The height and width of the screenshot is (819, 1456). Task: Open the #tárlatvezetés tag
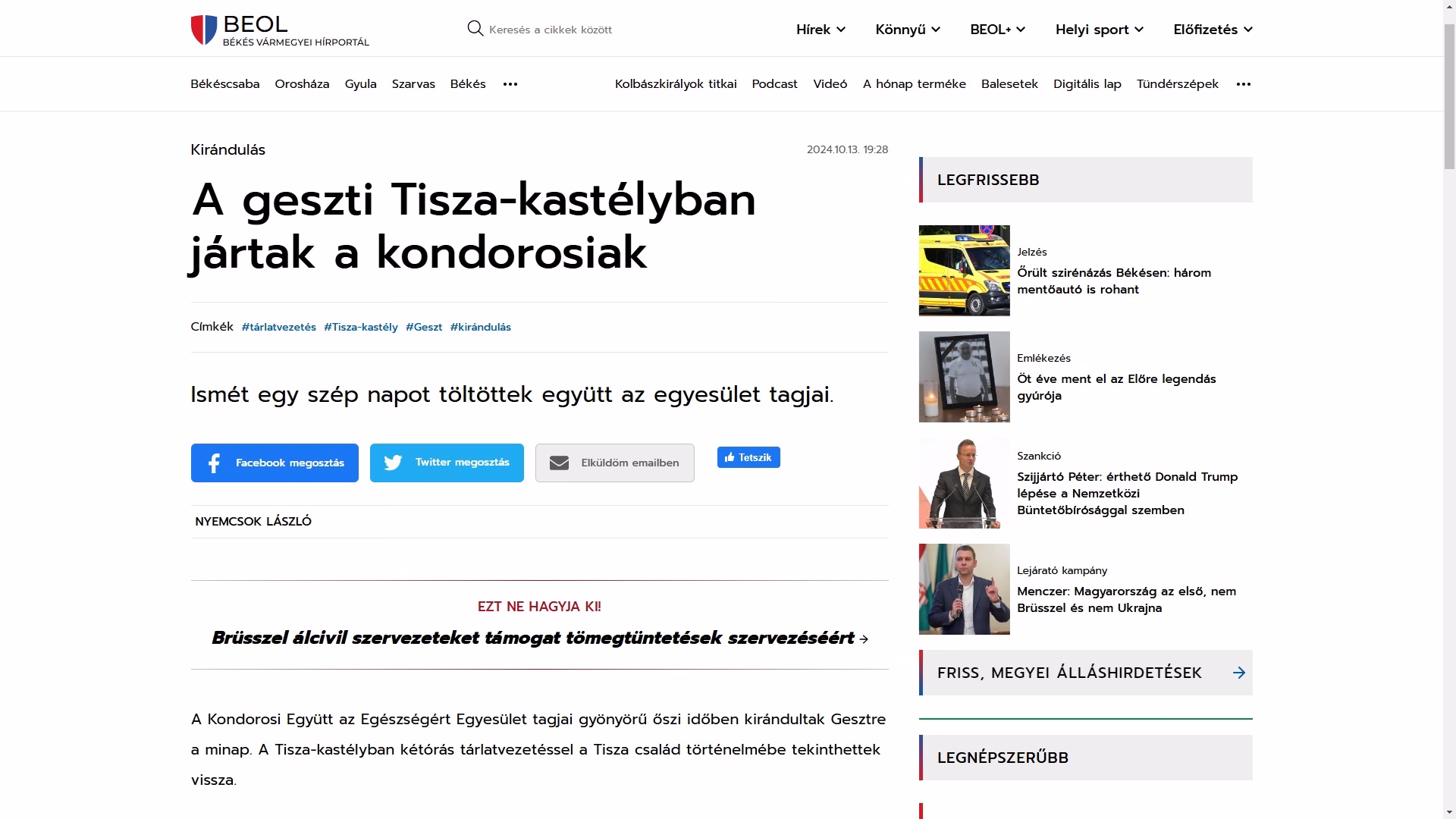tap(279, 328)
